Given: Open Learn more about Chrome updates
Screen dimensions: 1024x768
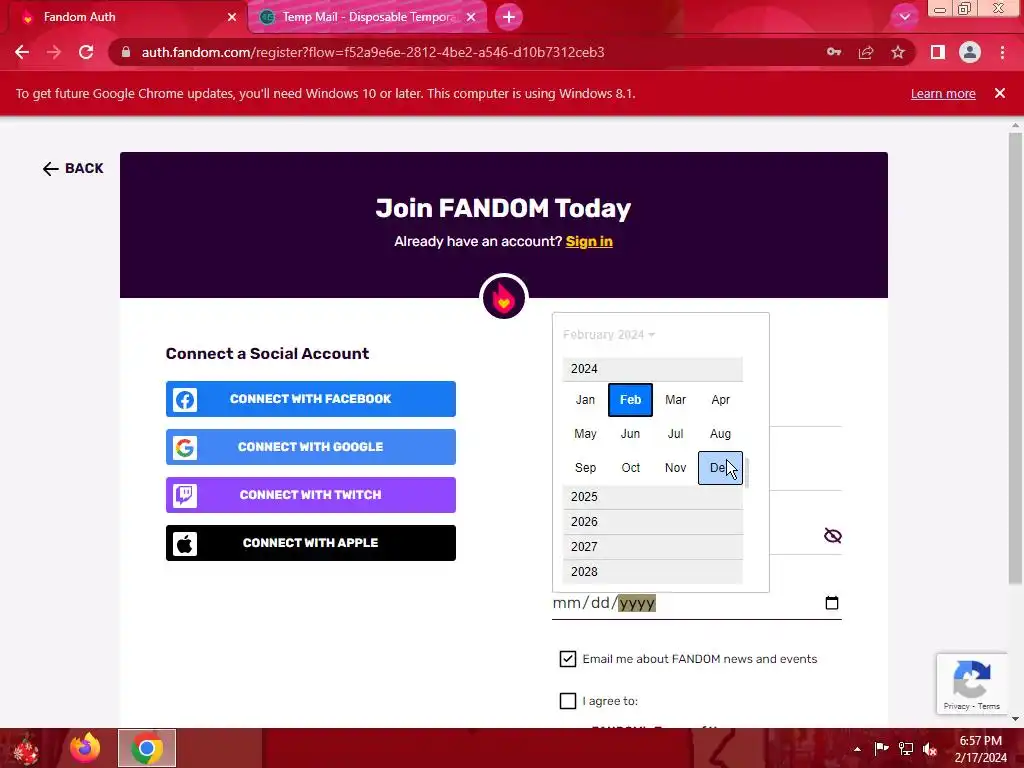Looking at the screenshot, I should coord(943,93).
